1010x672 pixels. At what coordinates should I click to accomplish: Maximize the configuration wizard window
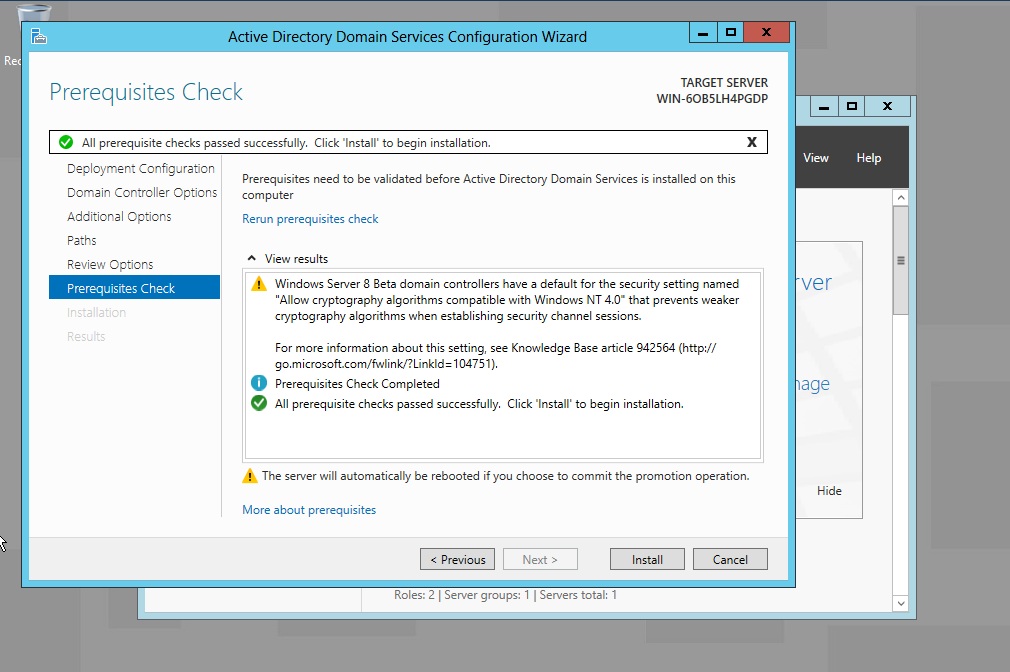coord(730,32)
